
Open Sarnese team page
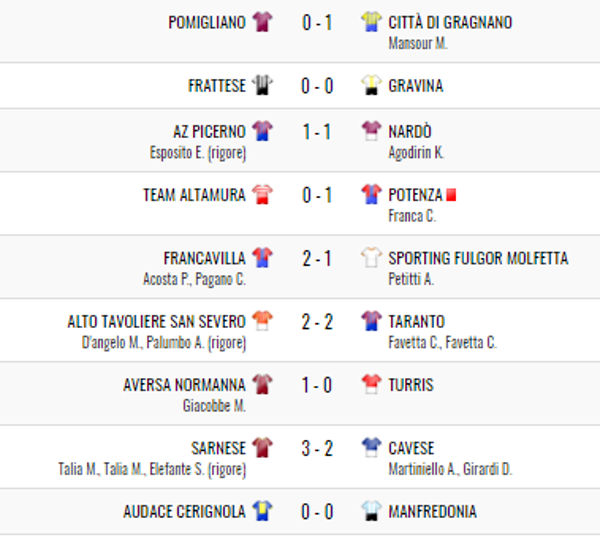[218, 448]
